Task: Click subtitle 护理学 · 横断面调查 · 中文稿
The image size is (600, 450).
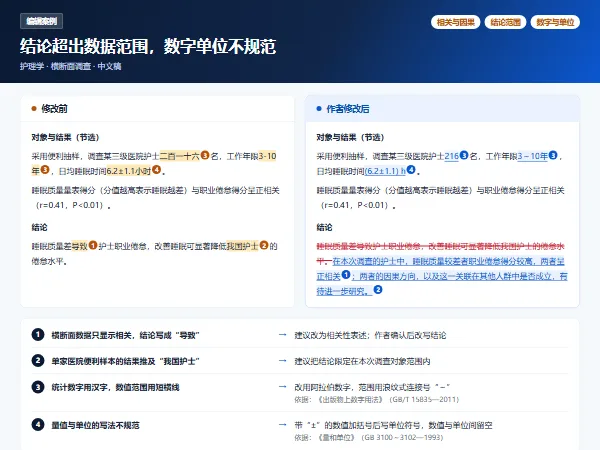Action: (x=70, y=66)
